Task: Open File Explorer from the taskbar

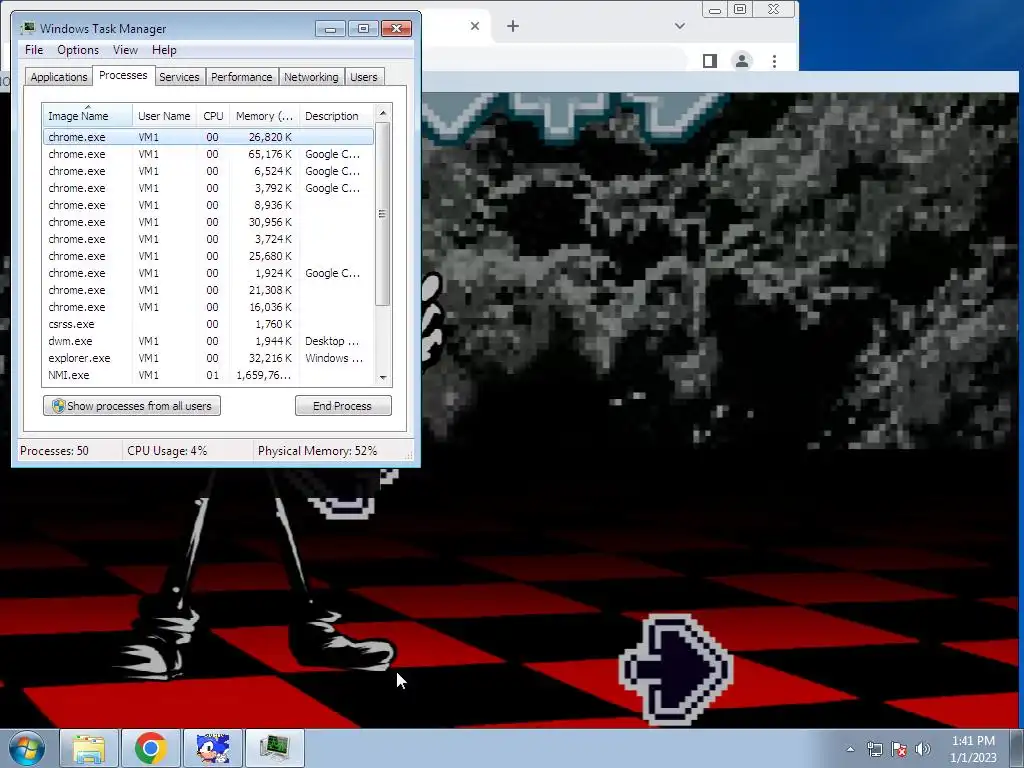Action: tap(89, 748)
